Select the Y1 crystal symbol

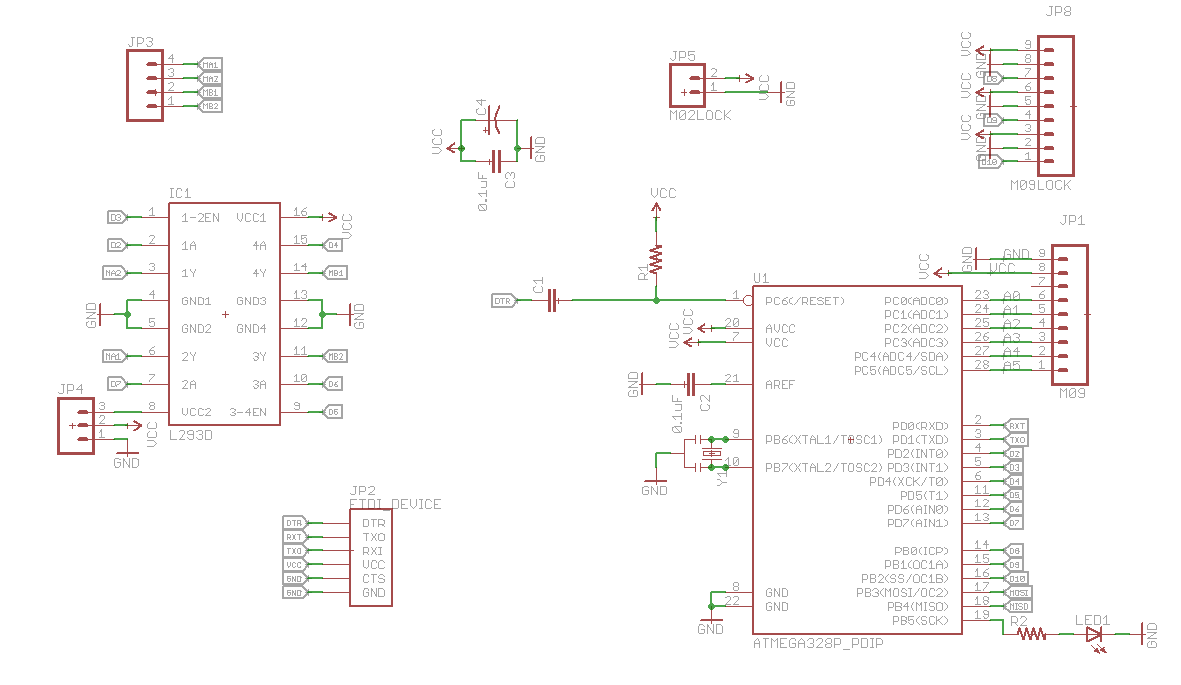pos(711,454)
